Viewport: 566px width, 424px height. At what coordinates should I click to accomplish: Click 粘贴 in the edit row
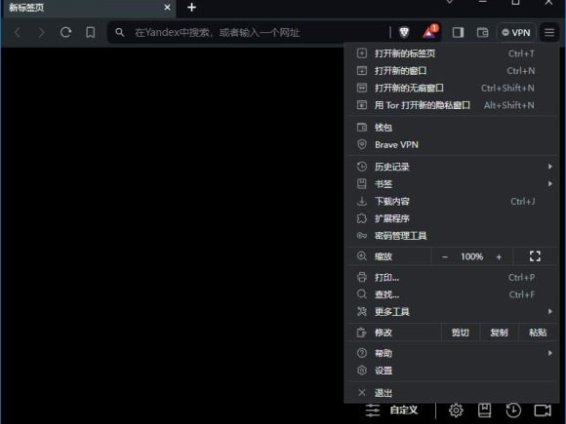(537, 333)
